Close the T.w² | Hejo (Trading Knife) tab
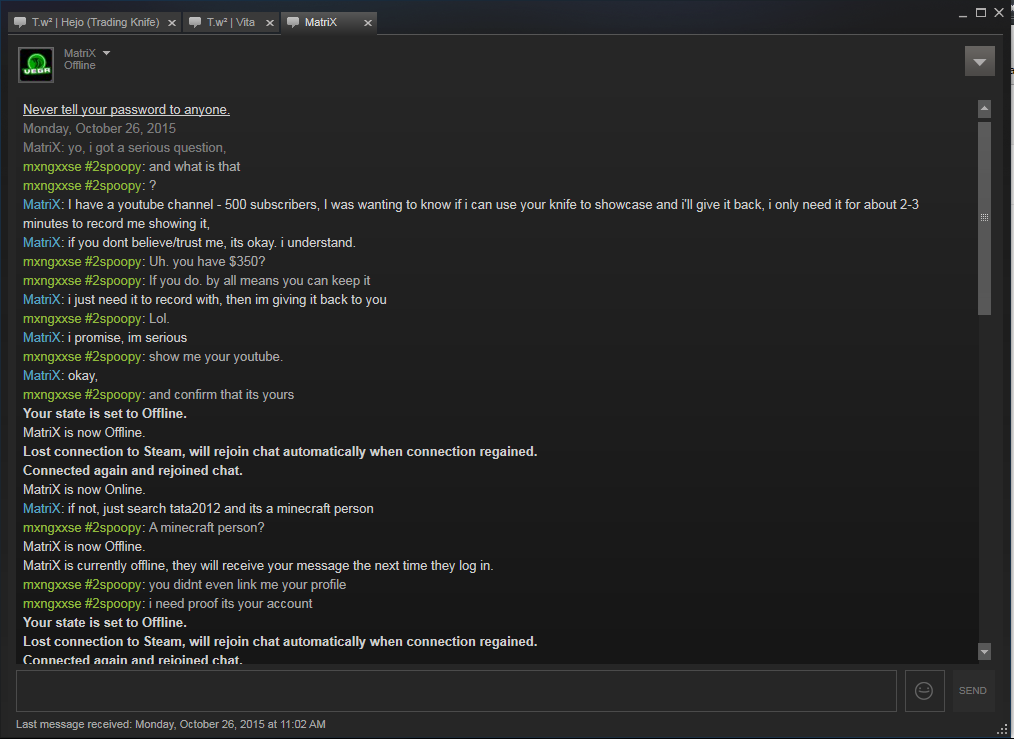 click(172, 23)
